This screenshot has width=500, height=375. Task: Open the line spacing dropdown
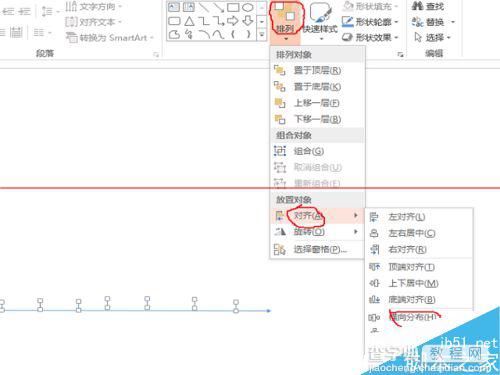(50, 12)
